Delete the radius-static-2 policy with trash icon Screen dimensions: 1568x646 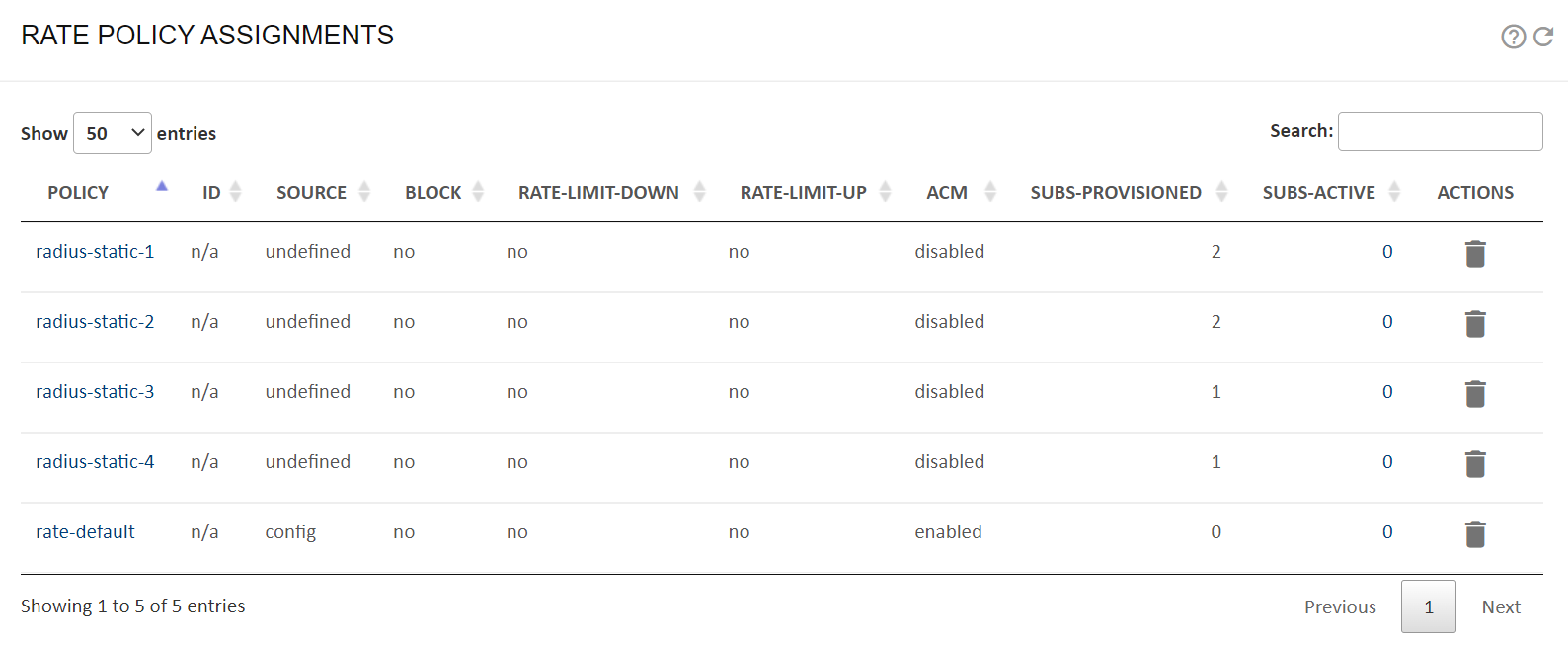tap(1475, 324)
